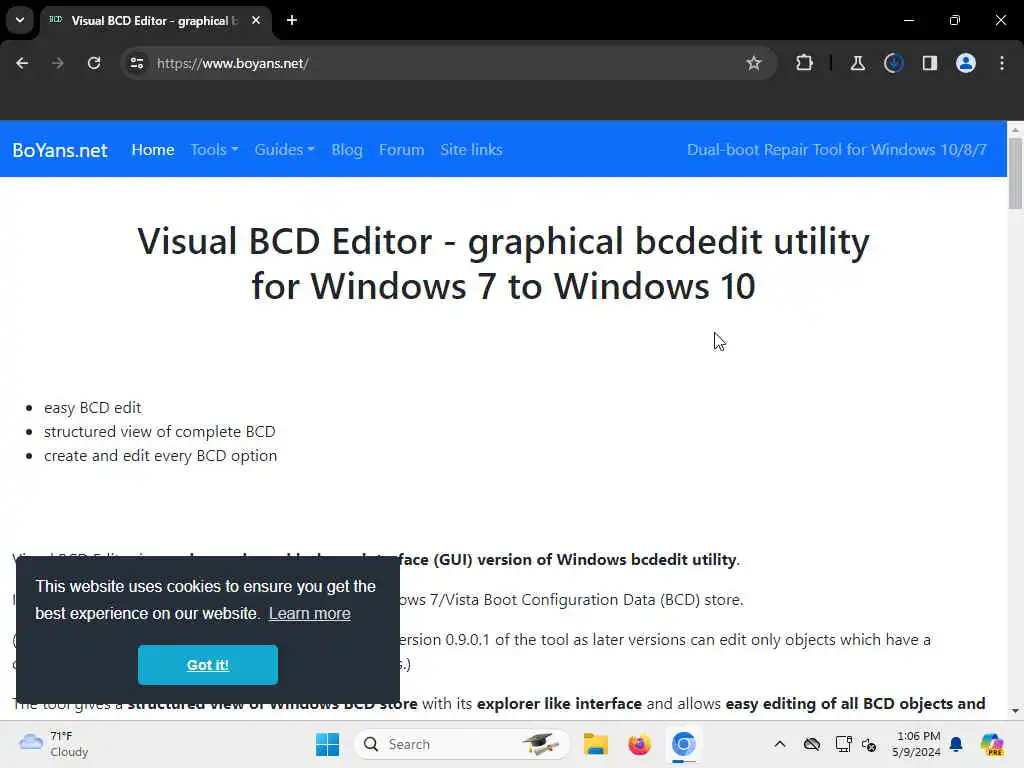1024x768 pixels.
Task: Open the clock showing 1:06 PM
Action: point(917,744)
